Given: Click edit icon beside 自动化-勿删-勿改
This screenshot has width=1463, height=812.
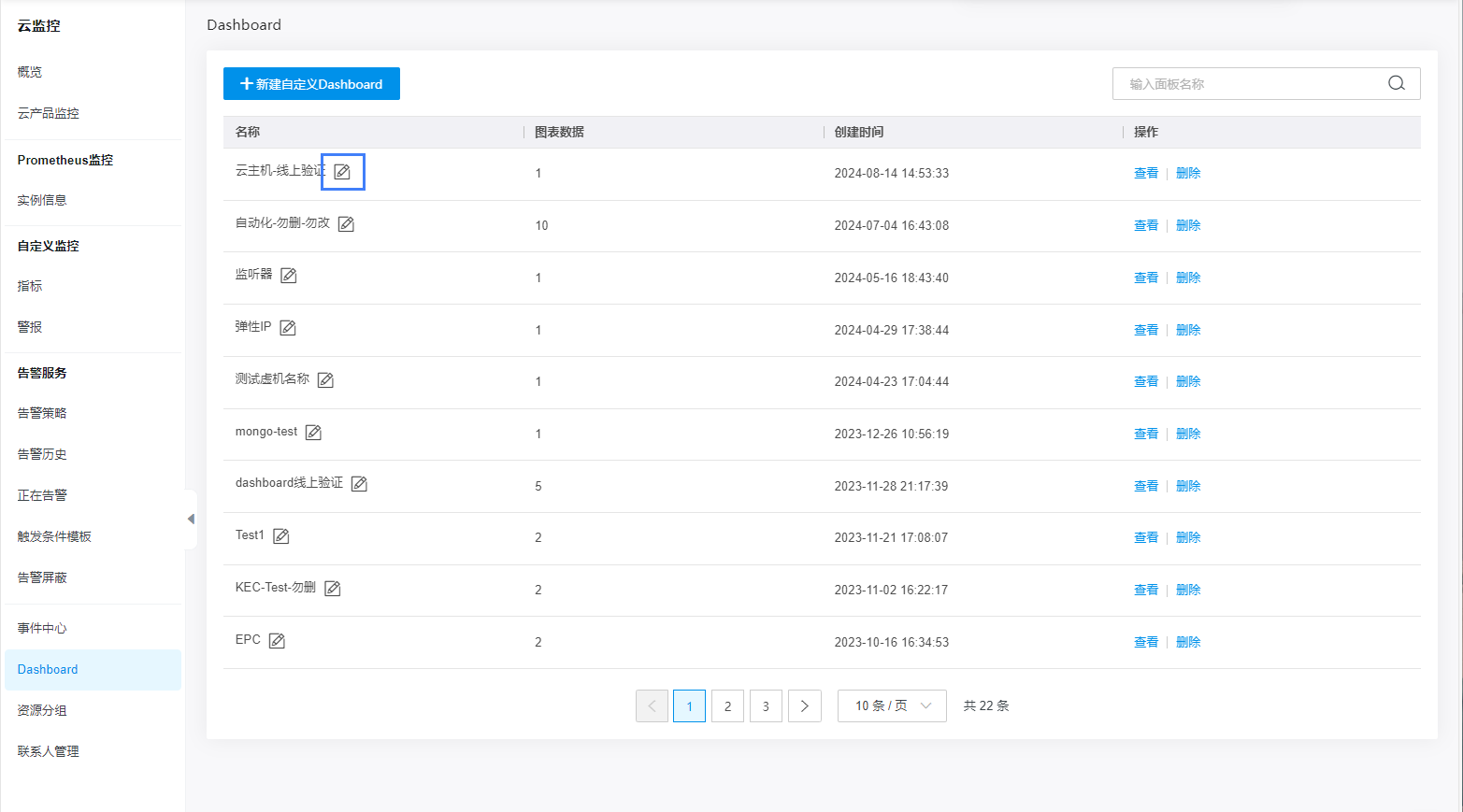Looking at the screenshot, I should (346, 224).
